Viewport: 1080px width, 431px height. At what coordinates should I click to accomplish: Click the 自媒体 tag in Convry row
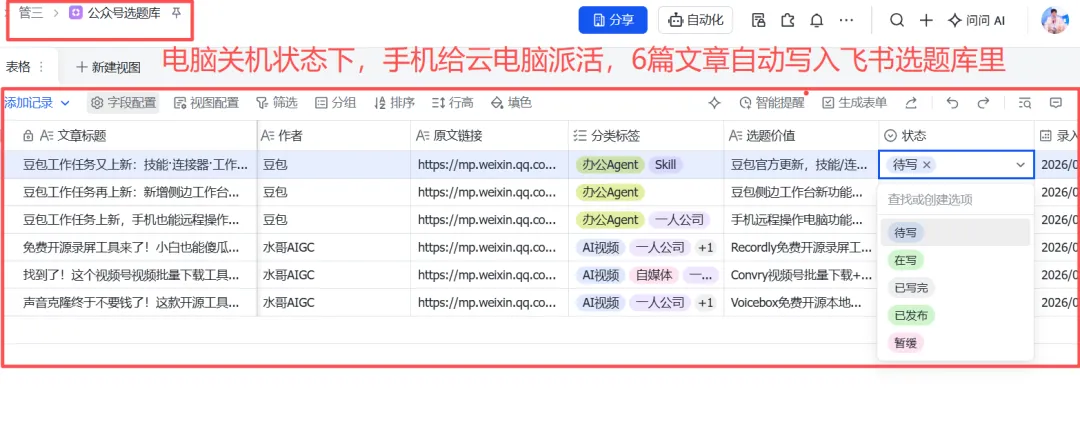[x=654, y=275]
